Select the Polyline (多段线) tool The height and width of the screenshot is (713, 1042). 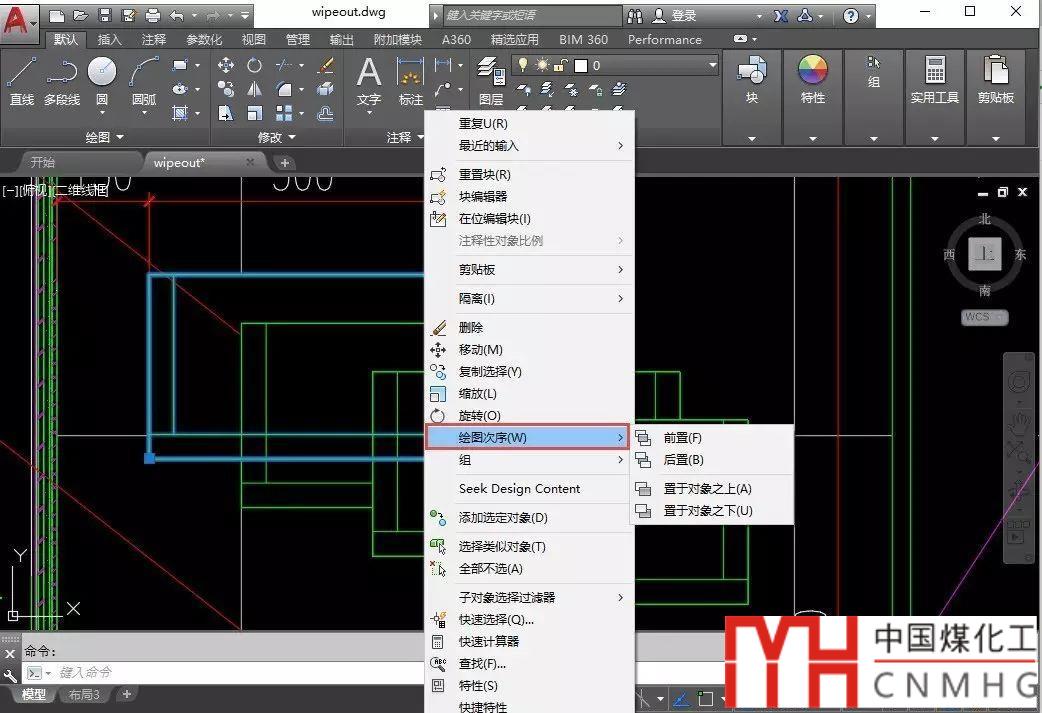(62, 79)
